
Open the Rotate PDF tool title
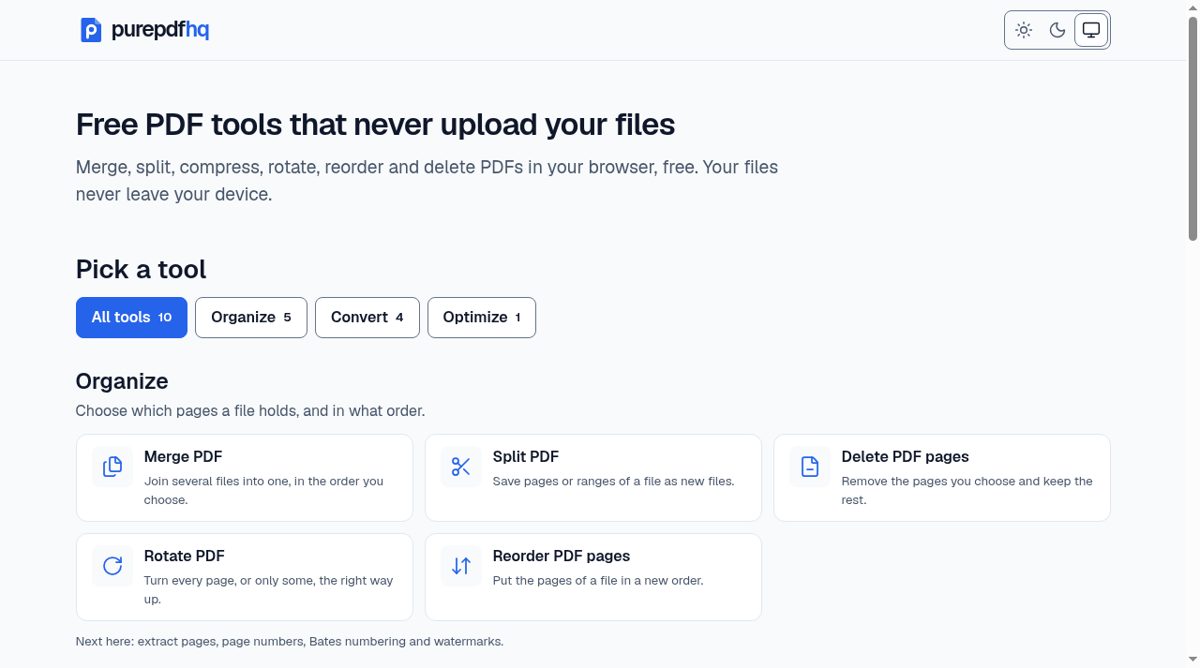pyautogui.click(x=184, y=556)
